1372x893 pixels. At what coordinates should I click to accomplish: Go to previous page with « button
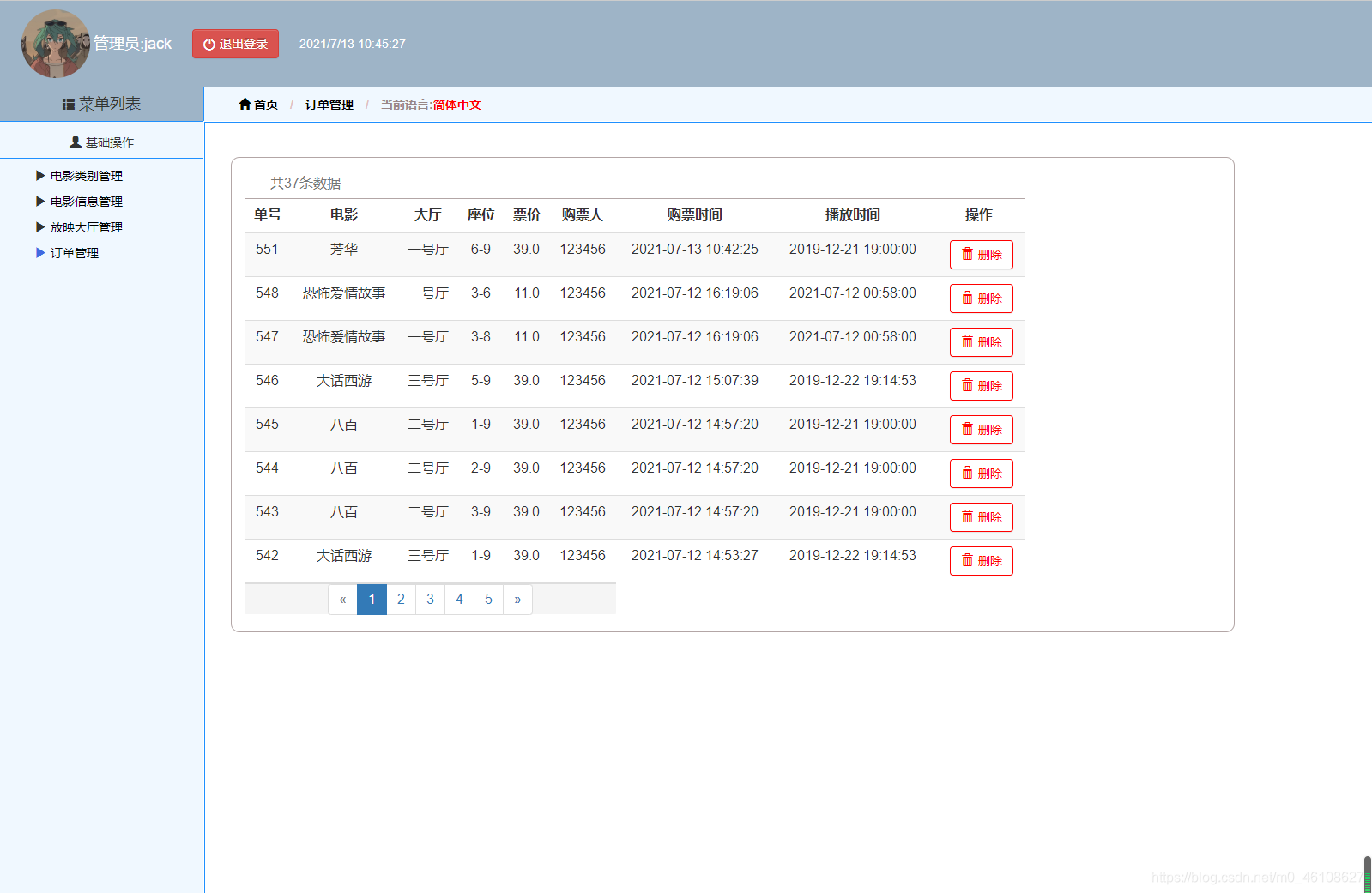tap(342, 600)
